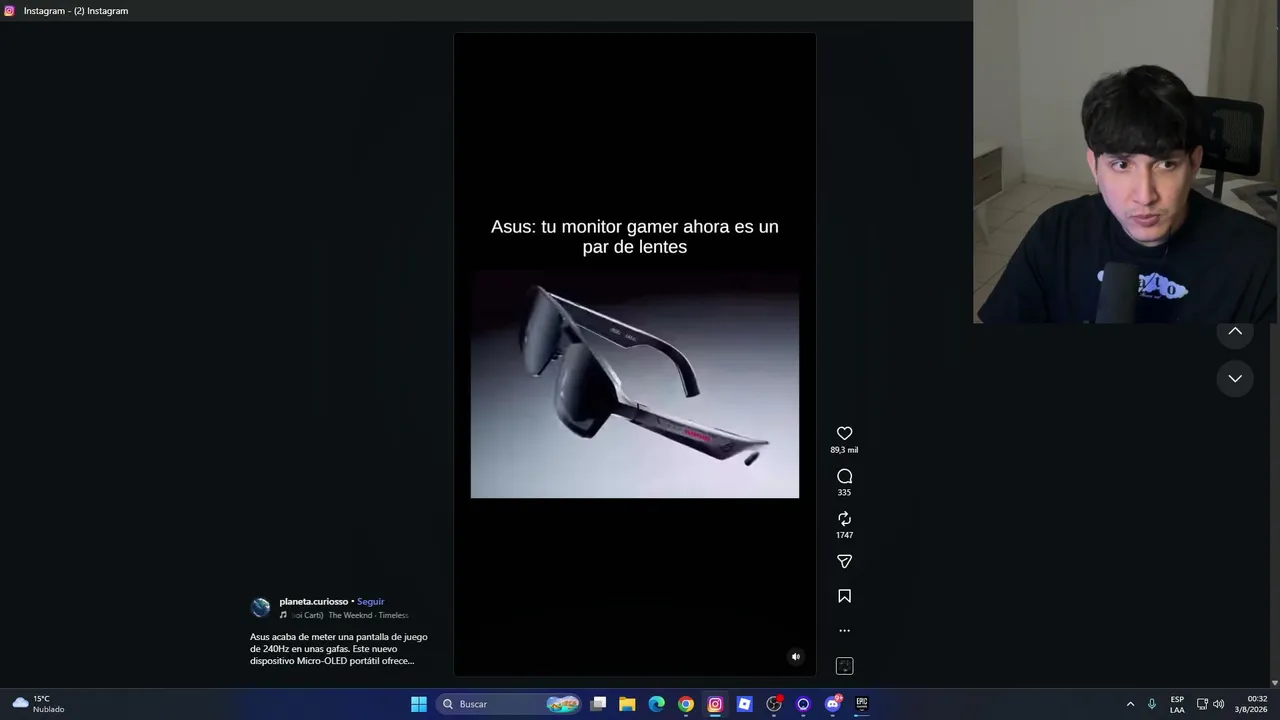Open Roblox from the taskbar
Image resolution: width=1280 pixels, height=720 pixels.
click(744, 704)
